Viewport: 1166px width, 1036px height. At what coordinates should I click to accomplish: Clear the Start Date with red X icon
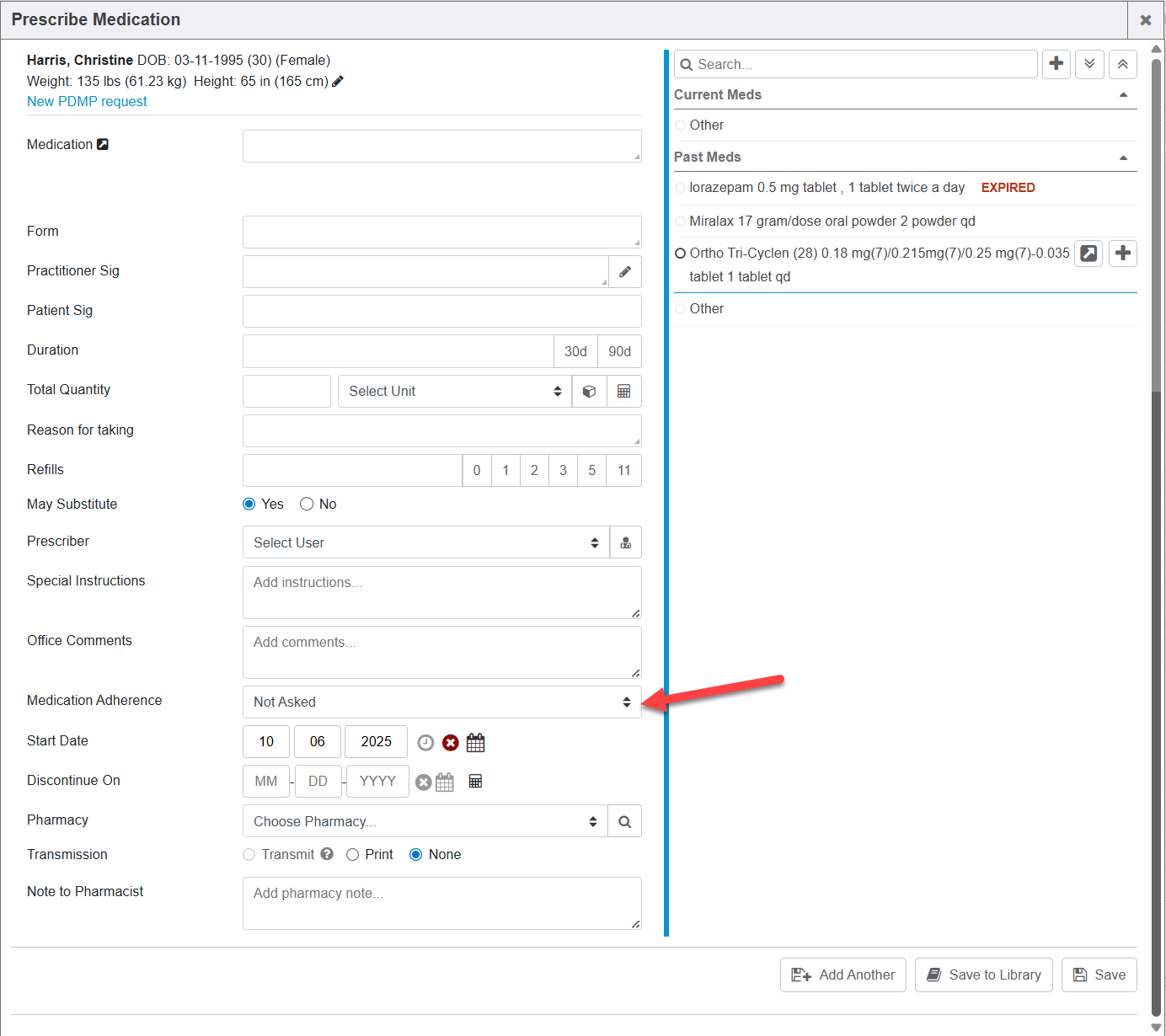451,743
